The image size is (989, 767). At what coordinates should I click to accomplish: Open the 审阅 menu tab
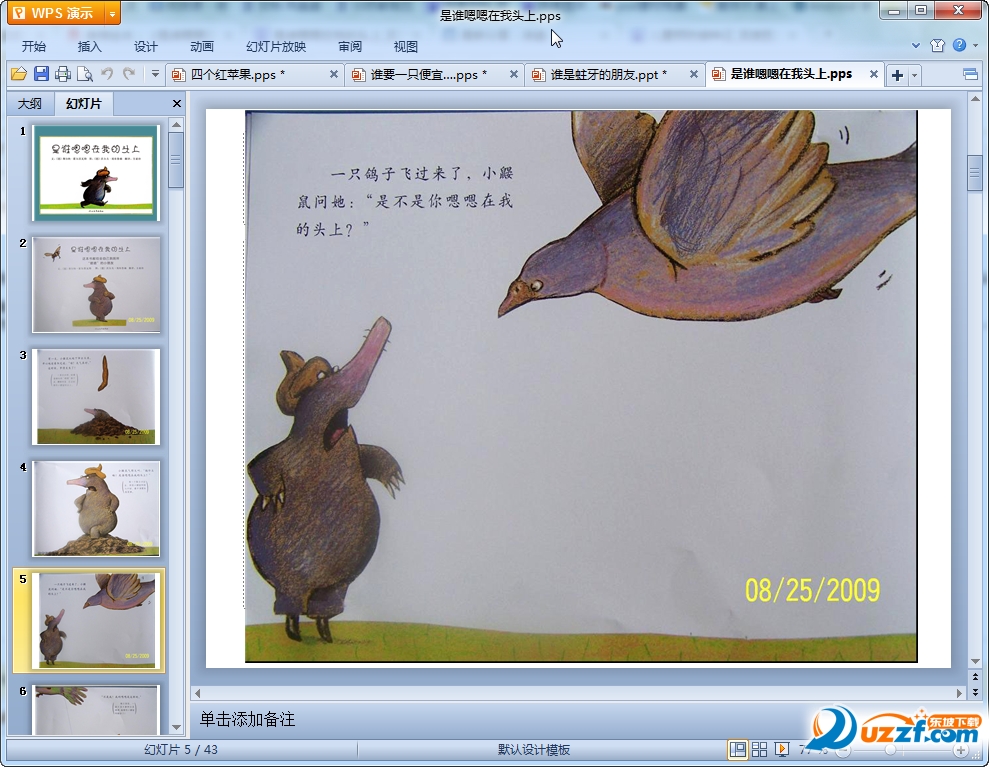(x=349, y=47)
